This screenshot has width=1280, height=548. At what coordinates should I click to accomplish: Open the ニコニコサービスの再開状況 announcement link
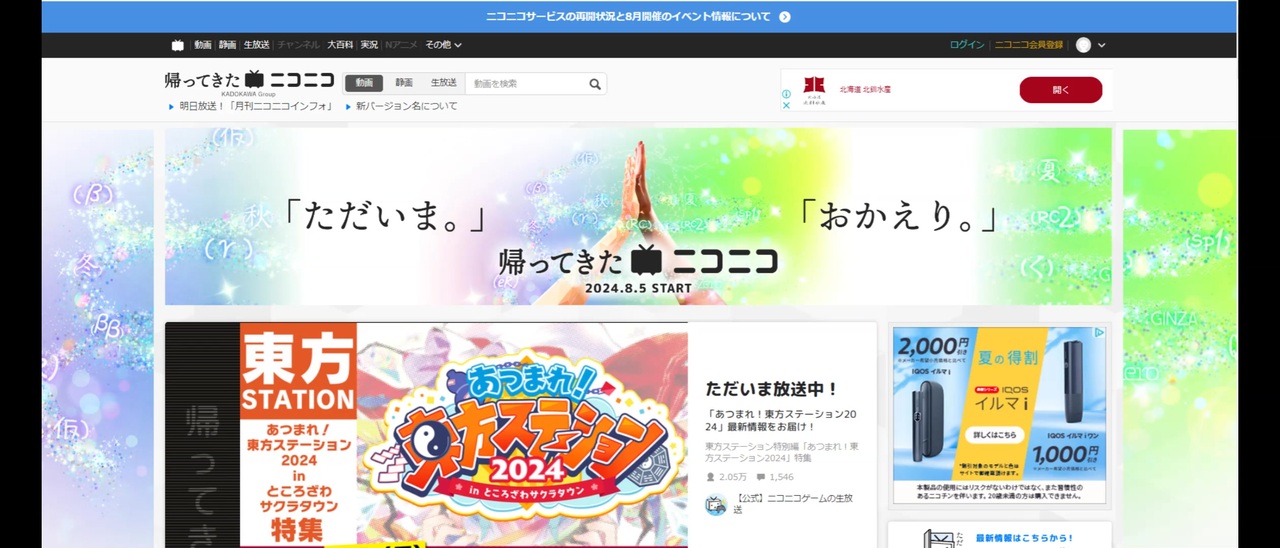[x=629, y=17]
